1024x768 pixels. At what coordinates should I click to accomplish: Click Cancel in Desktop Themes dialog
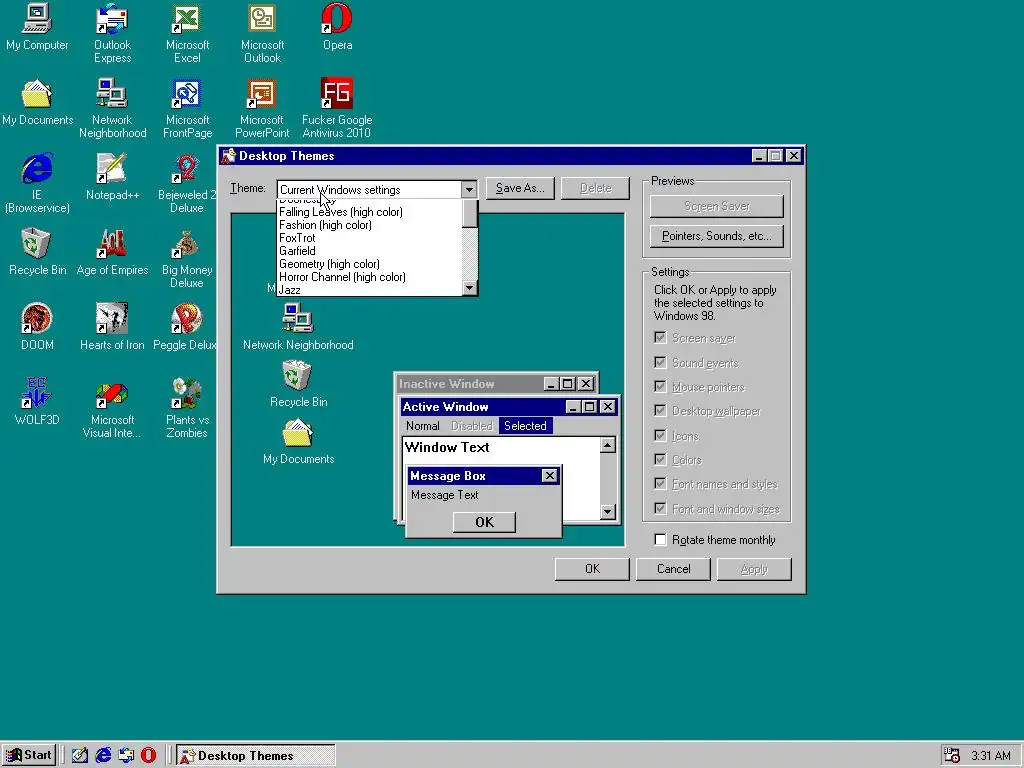coord(673,569)
